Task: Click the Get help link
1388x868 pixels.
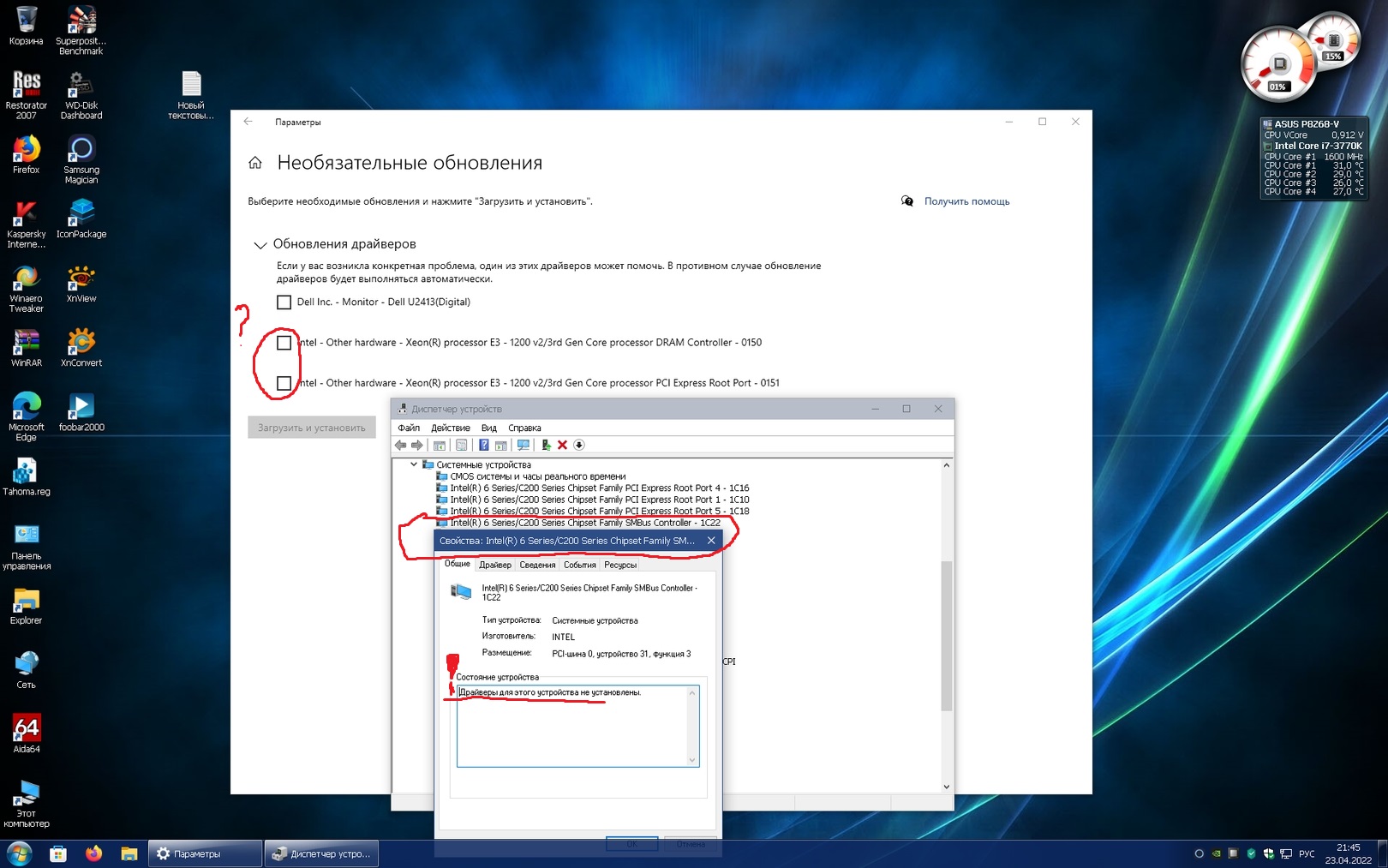Action: tap(966, 201)
